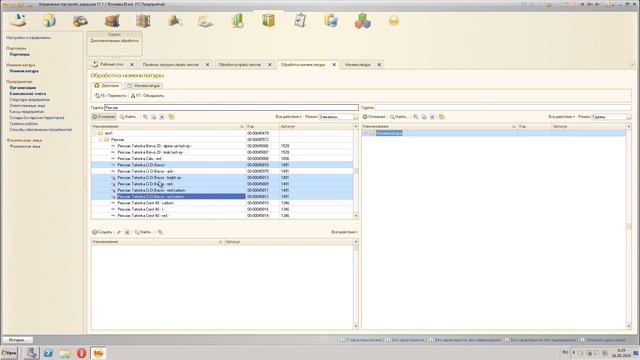The image size is (640, 360).
Task: Click the right Группа input field
Action: [503, 107]
